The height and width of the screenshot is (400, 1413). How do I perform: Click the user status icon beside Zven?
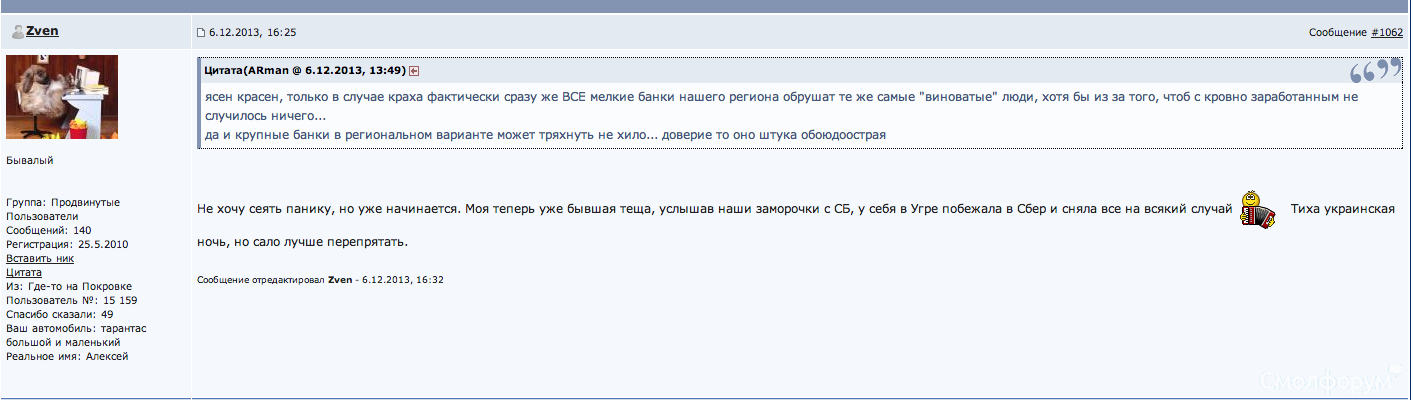point(17,32)
